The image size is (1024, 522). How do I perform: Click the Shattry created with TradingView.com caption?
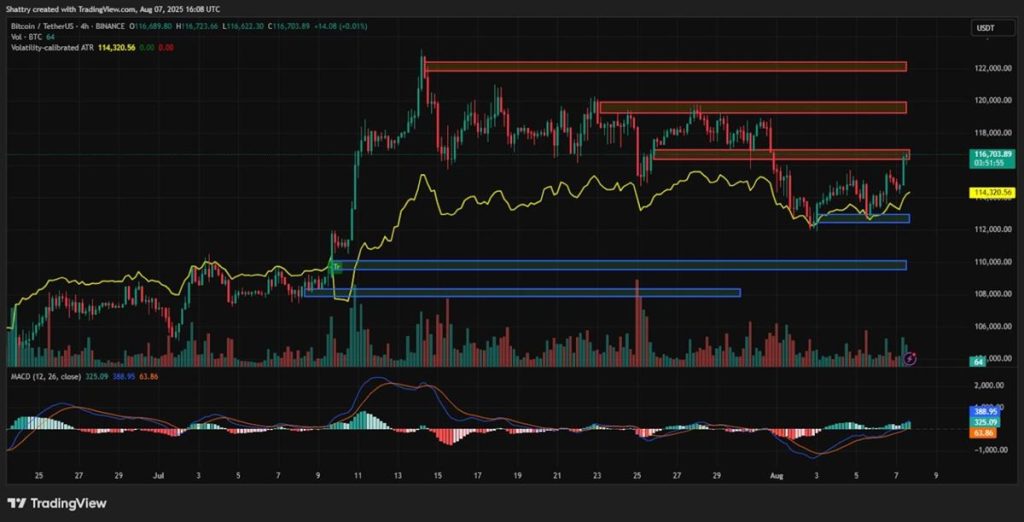click(x=113, y=9)
